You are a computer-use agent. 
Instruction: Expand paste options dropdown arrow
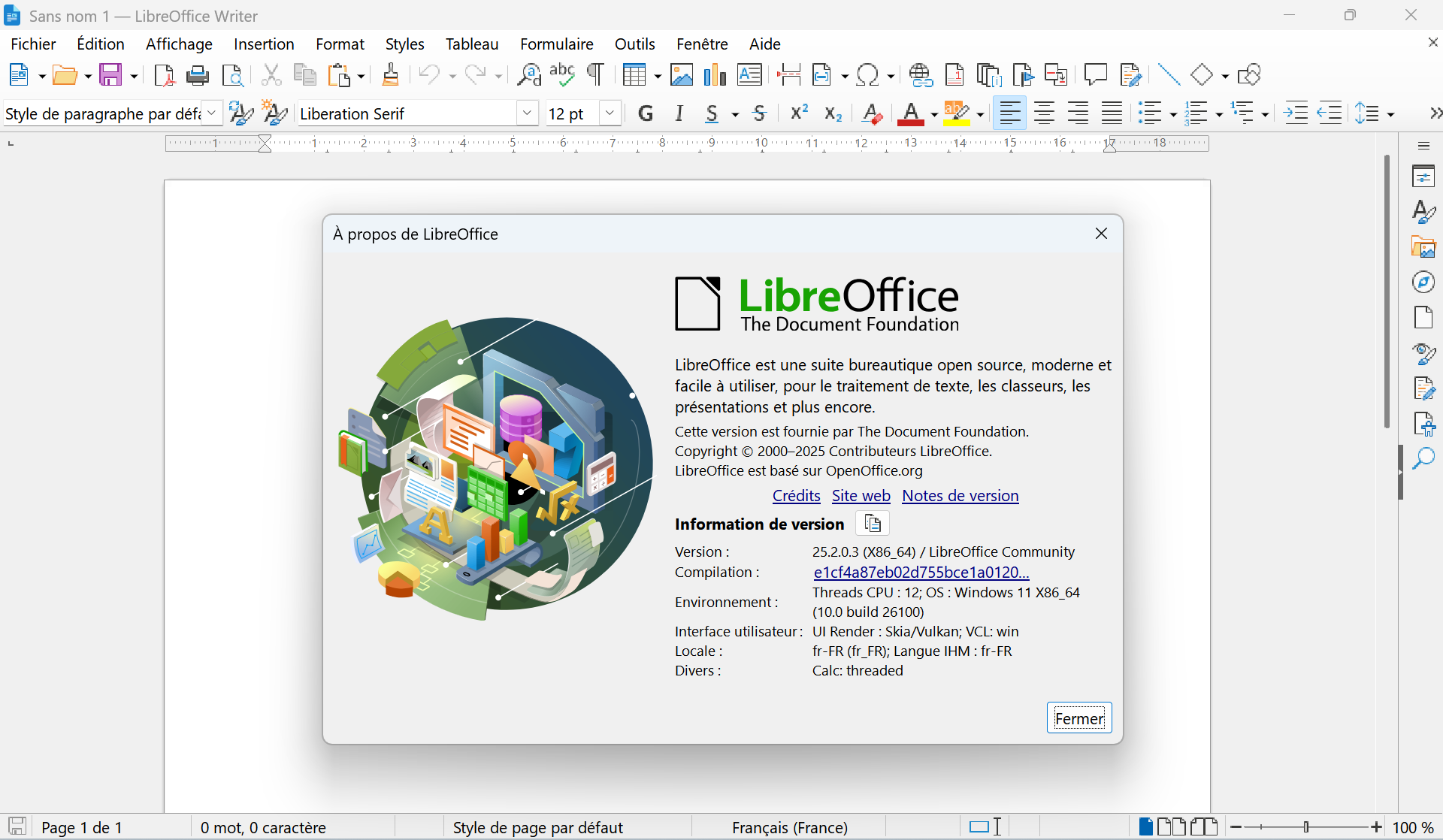click(361, 76)
